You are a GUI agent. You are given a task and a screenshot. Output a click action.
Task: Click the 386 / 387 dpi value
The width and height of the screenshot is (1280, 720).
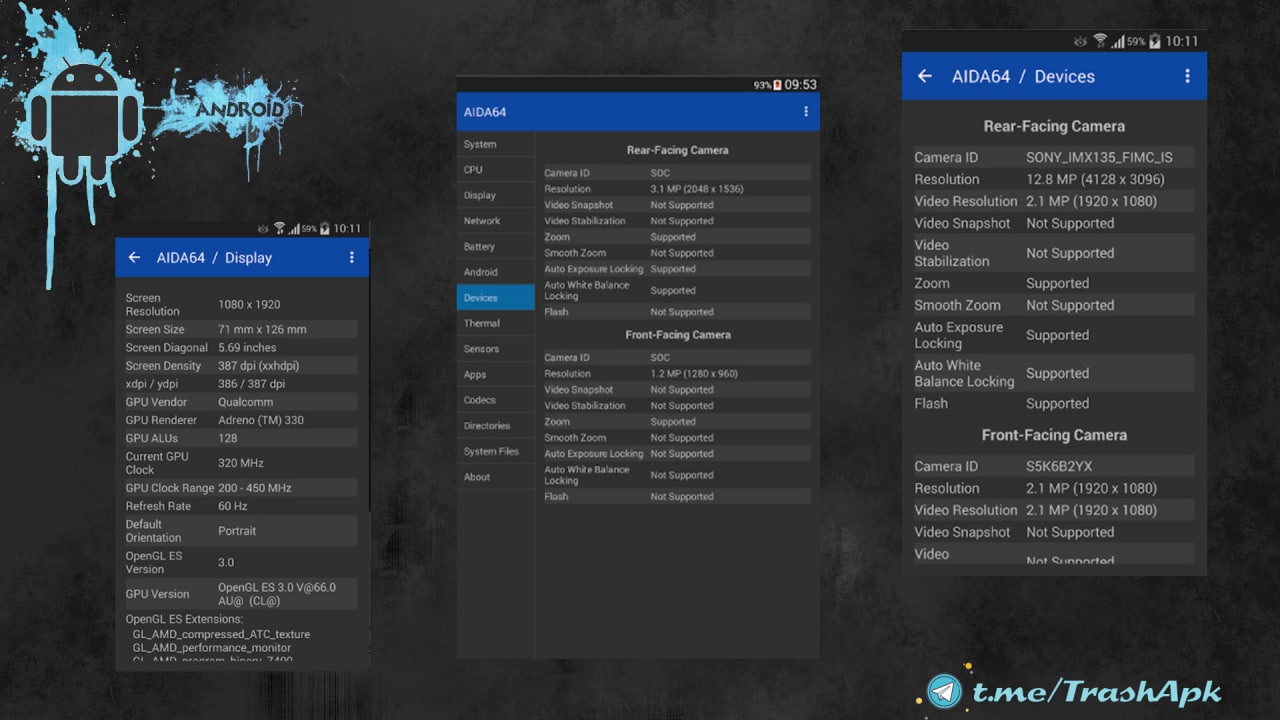point(251,384)
